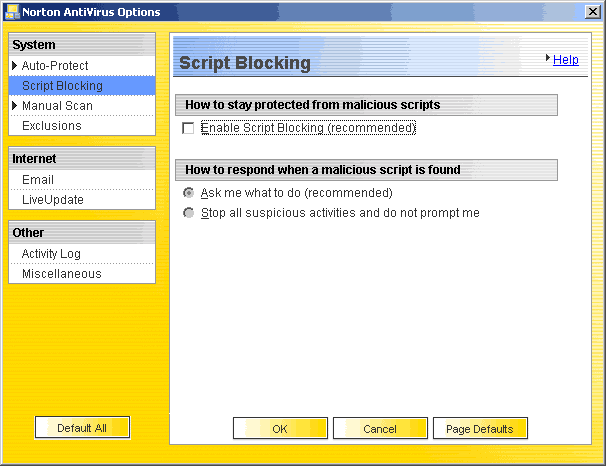Open the Miscellaneous options page

pos(61,274)
